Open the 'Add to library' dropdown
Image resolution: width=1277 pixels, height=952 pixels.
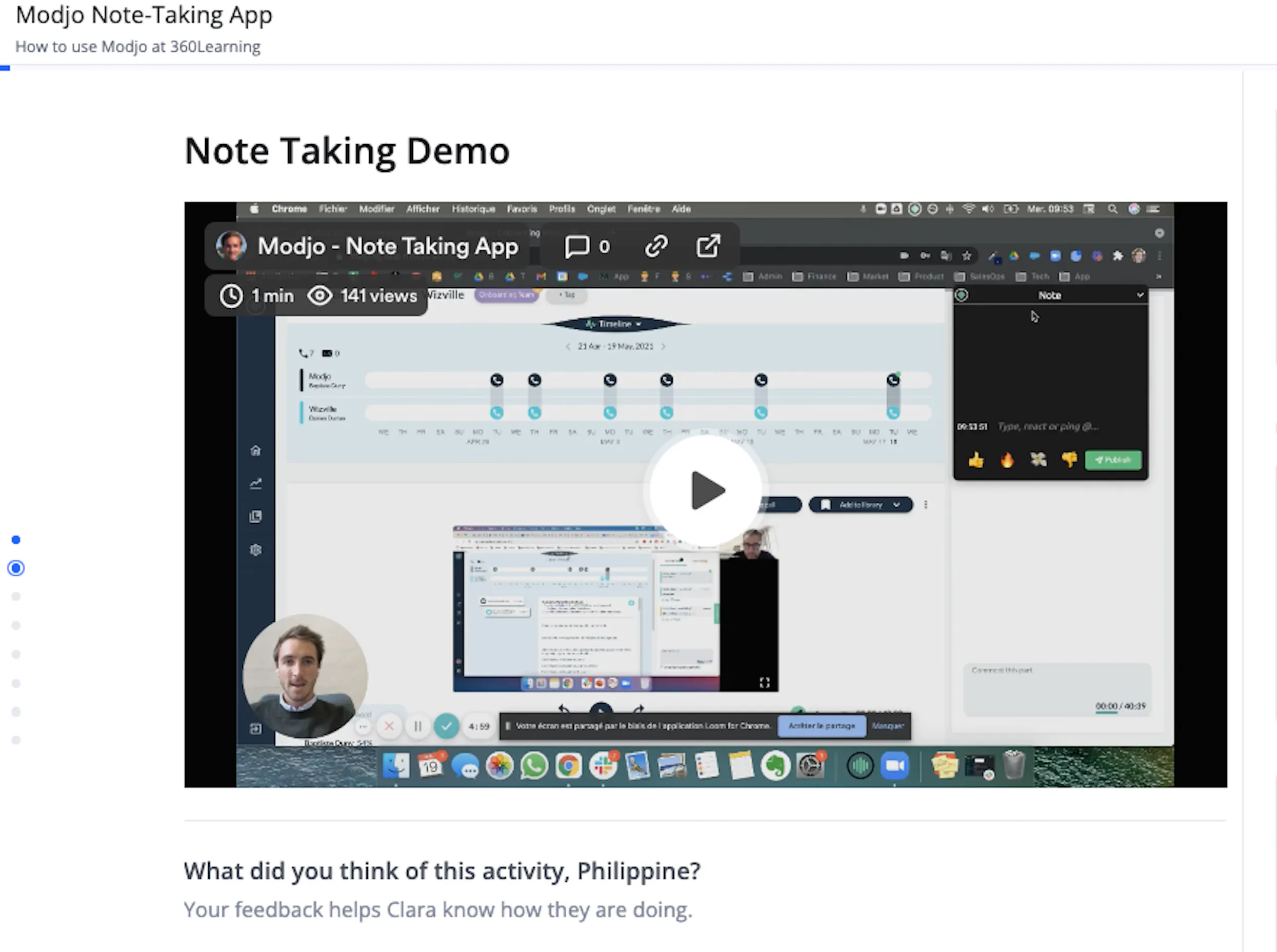(x=861, y=505)
